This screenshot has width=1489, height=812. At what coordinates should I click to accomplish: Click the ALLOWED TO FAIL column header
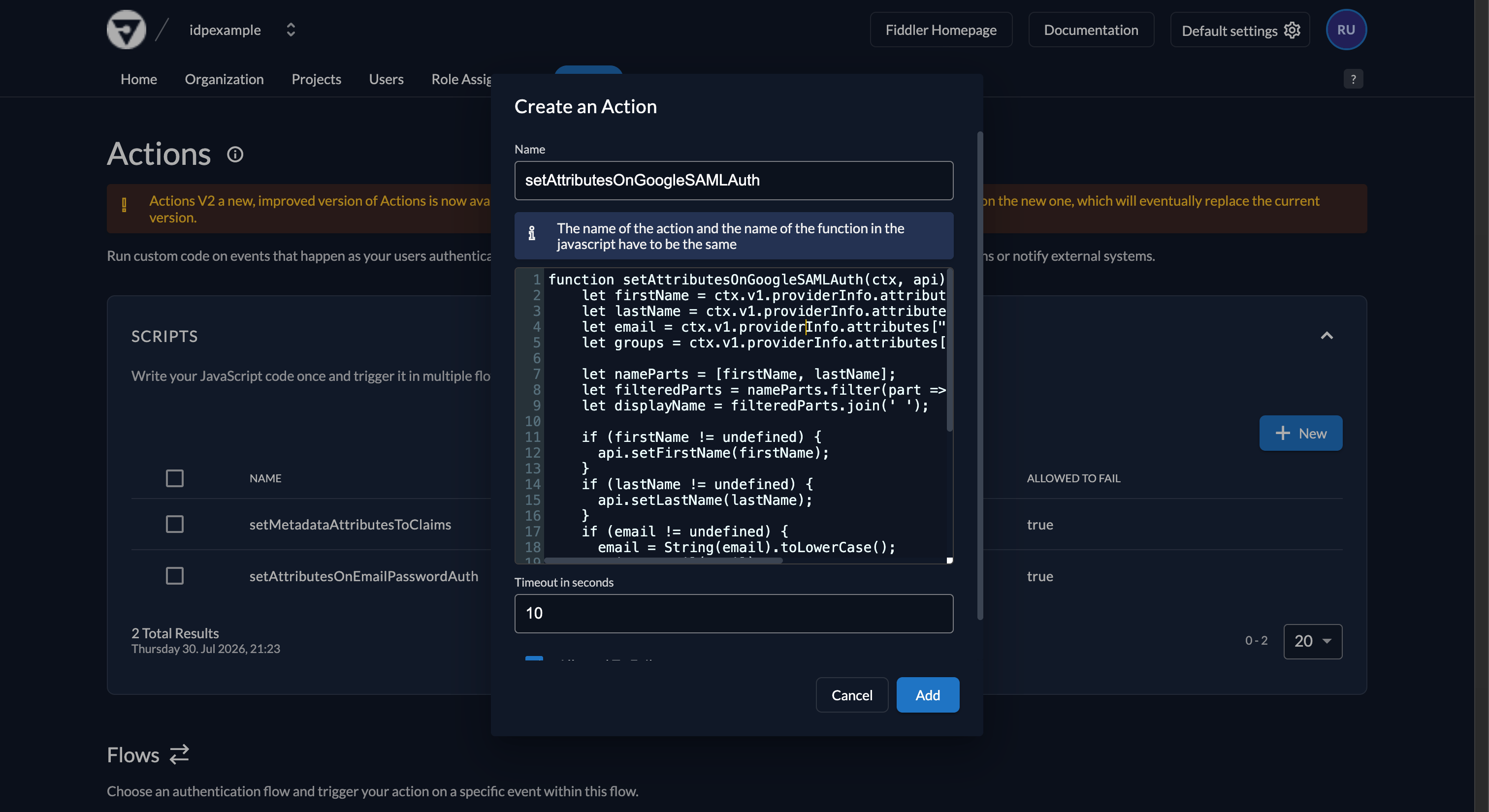[1073, 478]
